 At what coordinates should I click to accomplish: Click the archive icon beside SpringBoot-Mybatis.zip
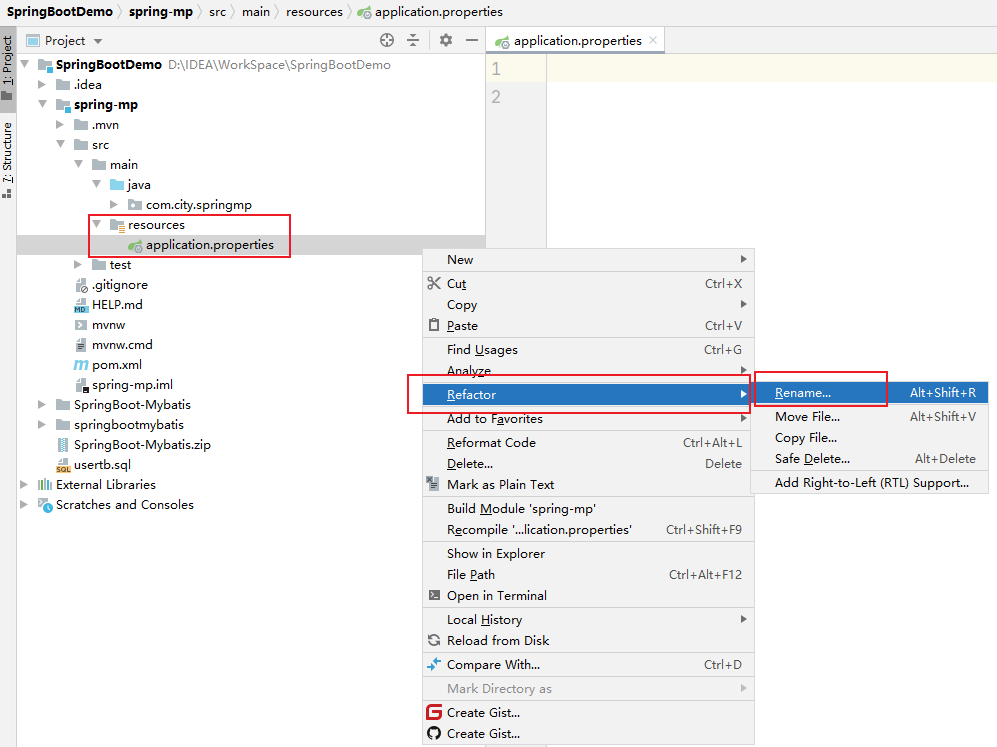[x=62, y=444]
